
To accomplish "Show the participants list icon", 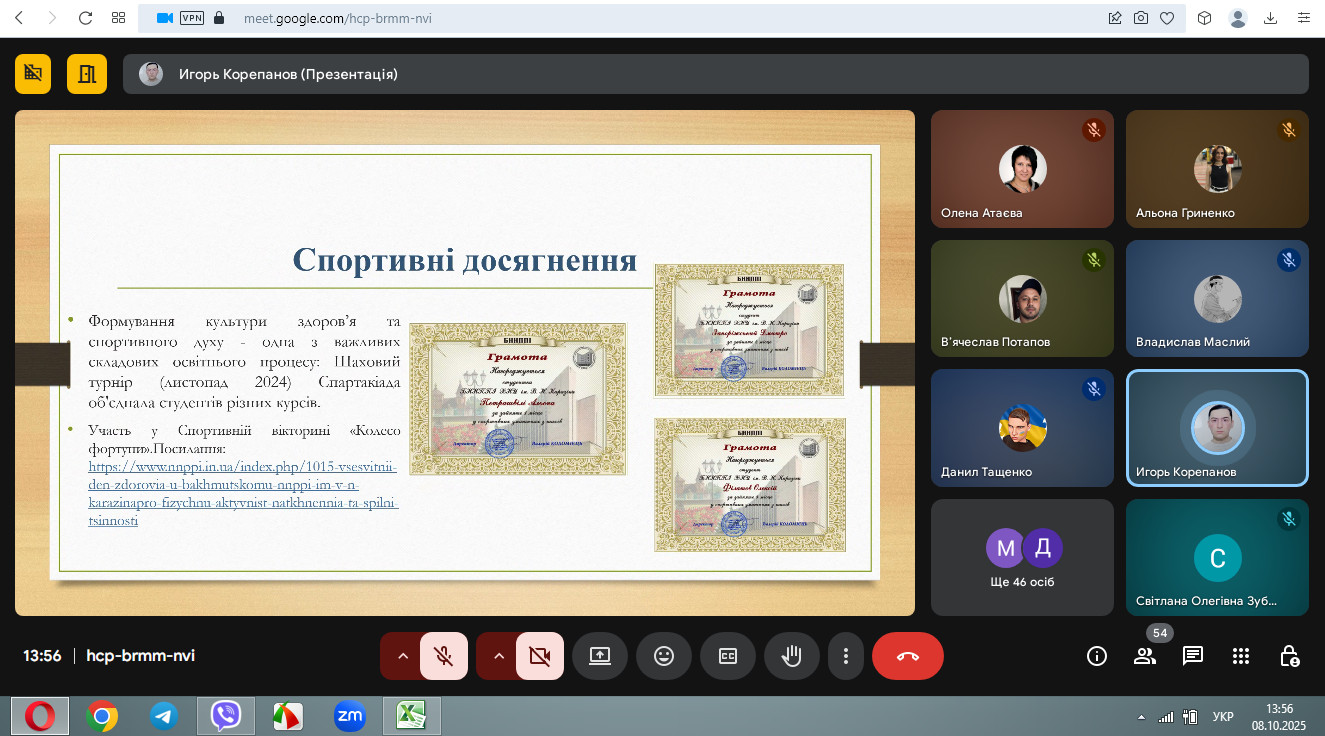I will (1144, 656).
